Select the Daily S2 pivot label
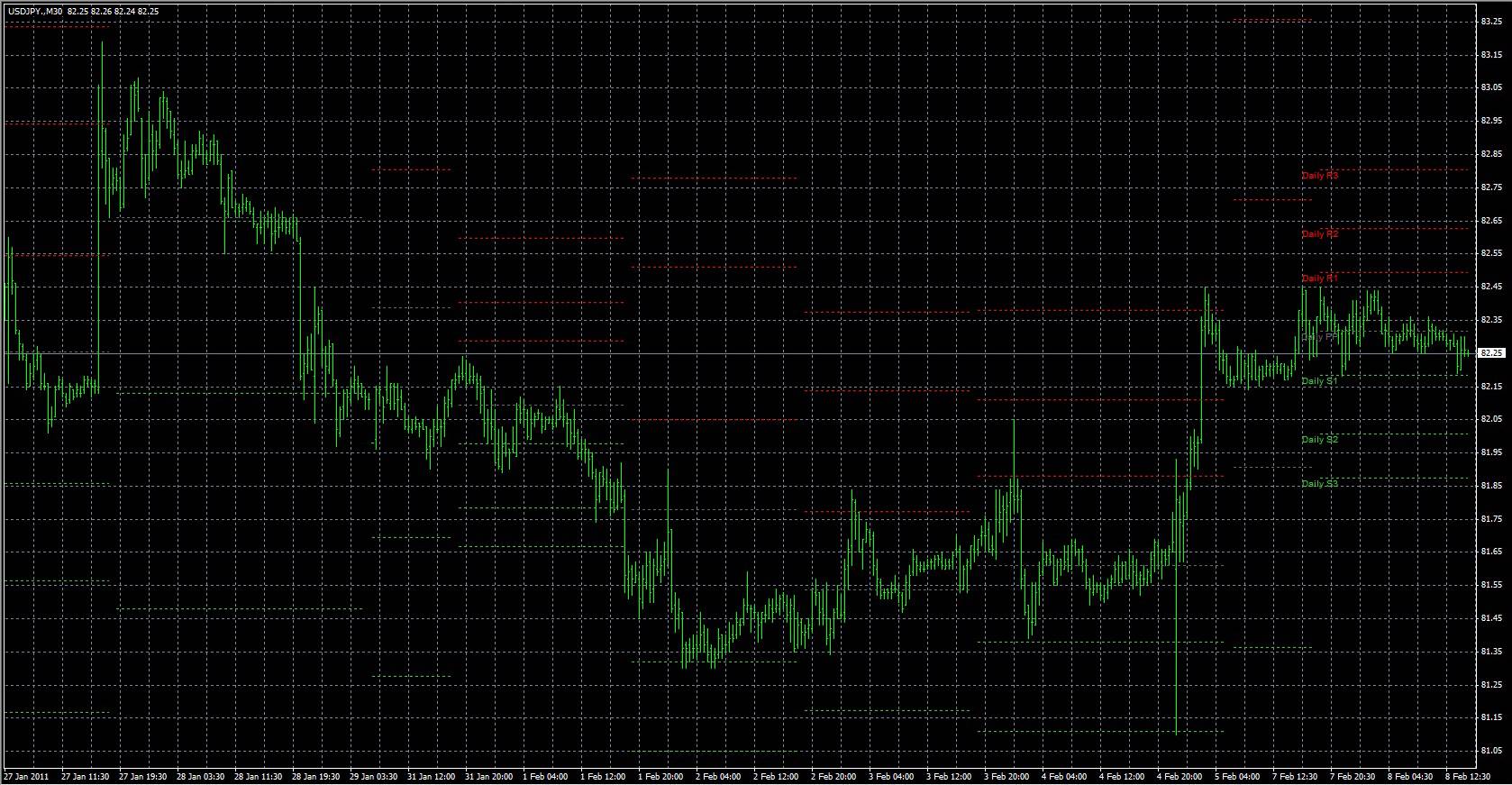 pyautogui.click(x=1320, y=440)
